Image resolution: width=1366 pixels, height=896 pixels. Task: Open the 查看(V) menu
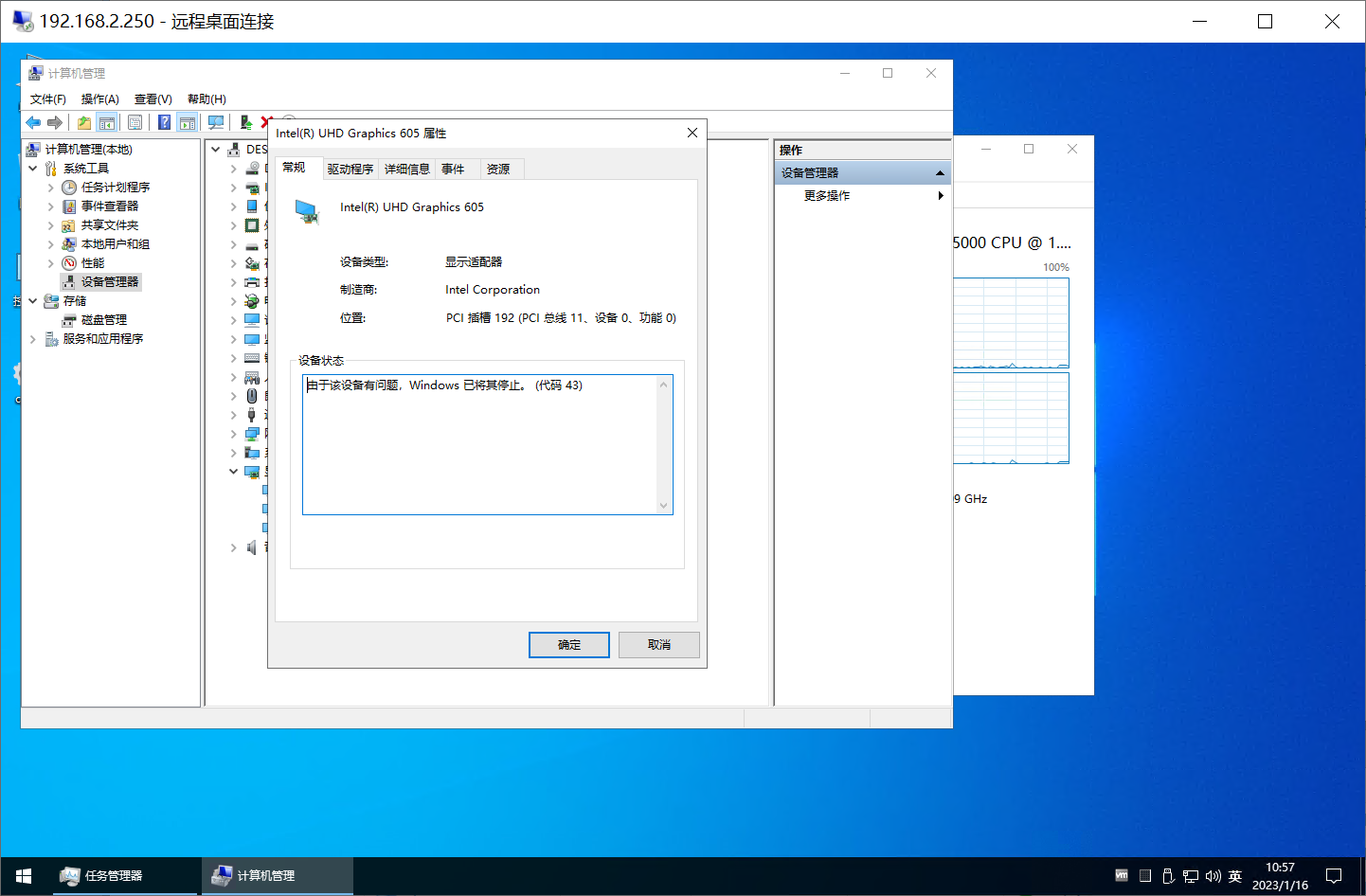tap(153, 99)
